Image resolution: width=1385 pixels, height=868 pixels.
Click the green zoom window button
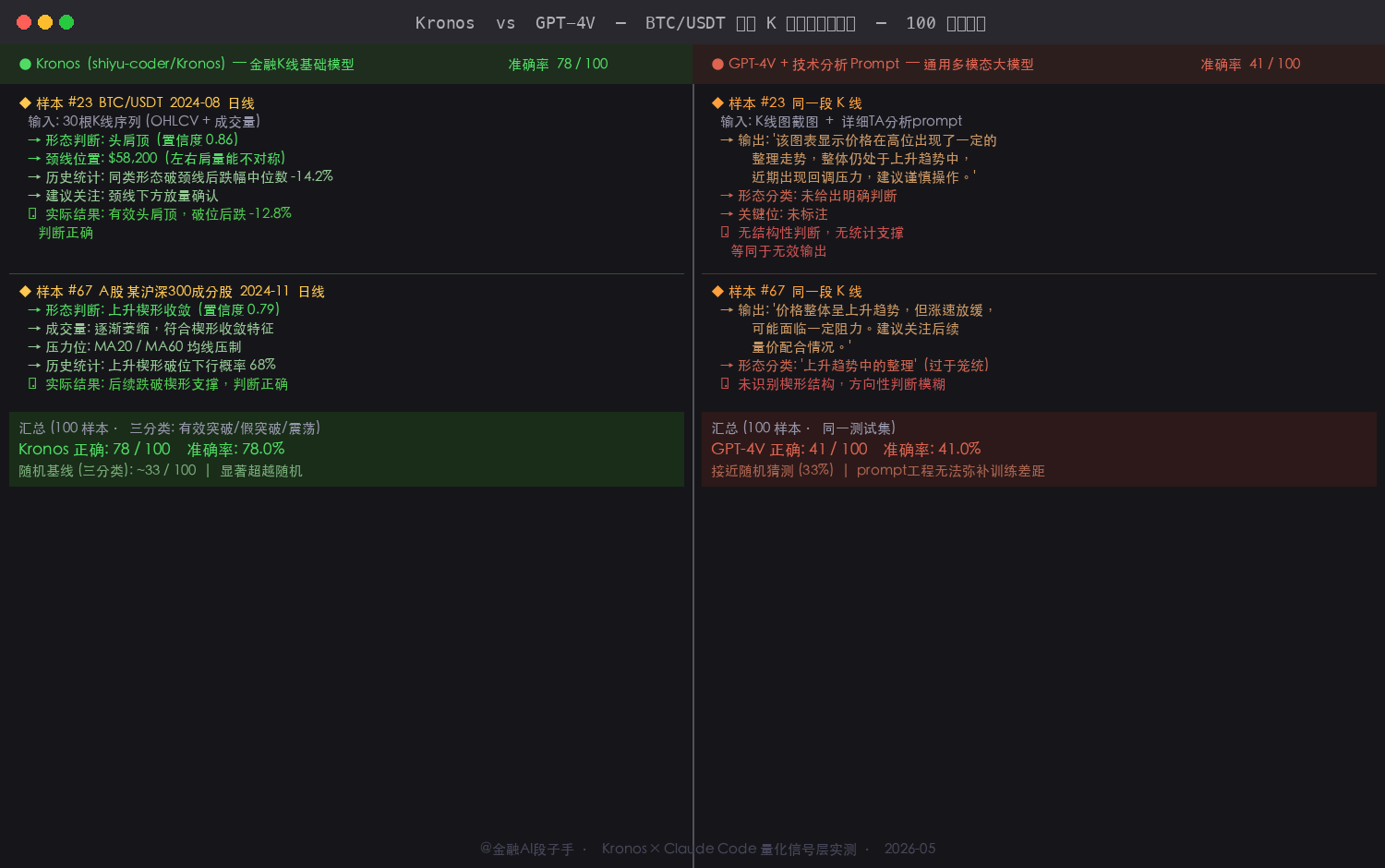[x=66, y=22]
